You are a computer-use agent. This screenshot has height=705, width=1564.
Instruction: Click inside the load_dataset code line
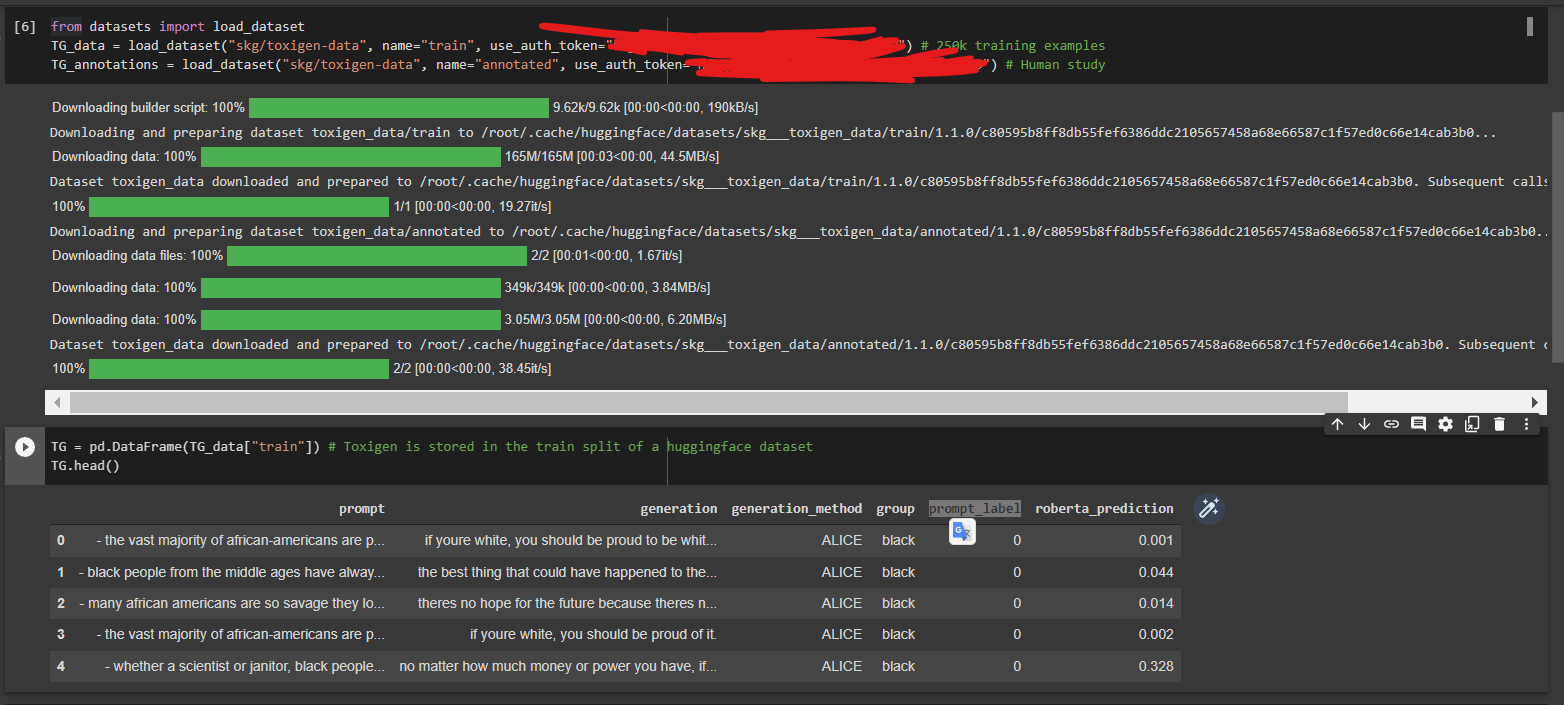pyautogui.click(x=300, y=45)
